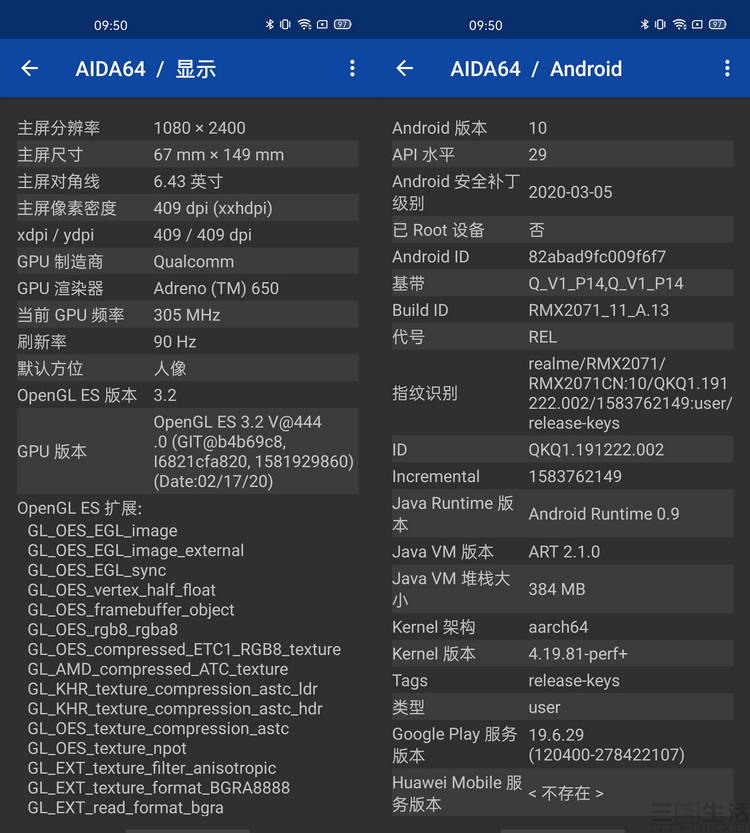Image resolution: width=750 pixels, height=833 pixels.
Task: Tap GL_OES_EGL_sync extension entry
Action: click(x=97, y=570)
